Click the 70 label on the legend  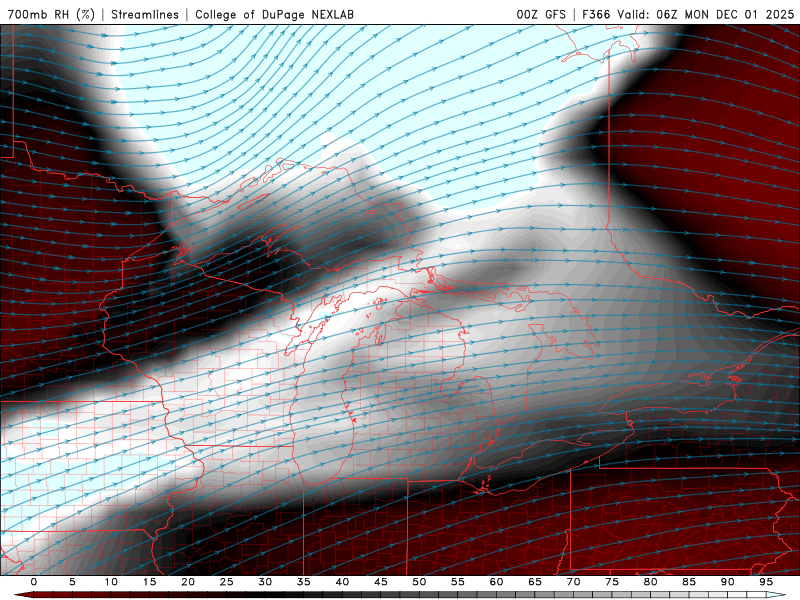click(x=573, y=582)
